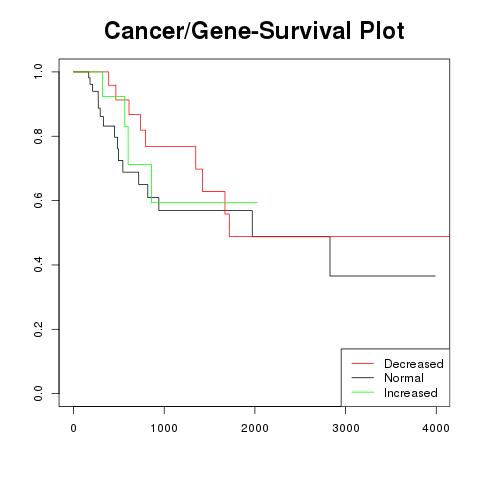Image resolution: width=480 pixels, height=480 pixels.
Task: Click the x-axis tick label 0
Action: click(73, 428)
